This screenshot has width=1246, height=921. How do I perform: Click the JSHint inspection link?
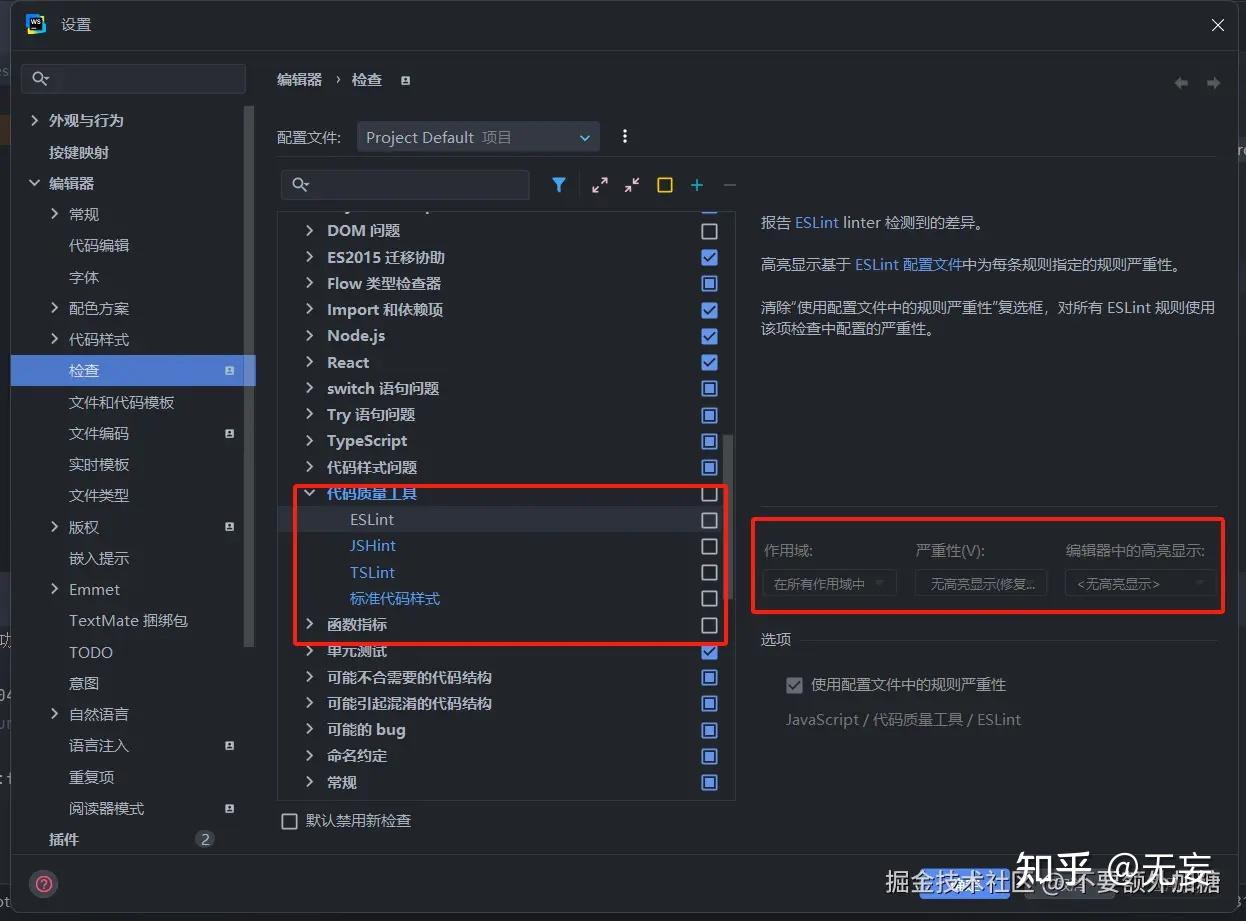click(x=372, y=545)
